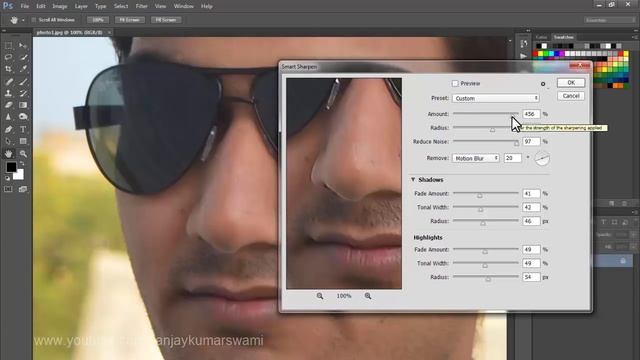Viewport: 640px width, 360px height.
Task: Zoom out the Smart Sharpen preview
Action: point(320,296)
